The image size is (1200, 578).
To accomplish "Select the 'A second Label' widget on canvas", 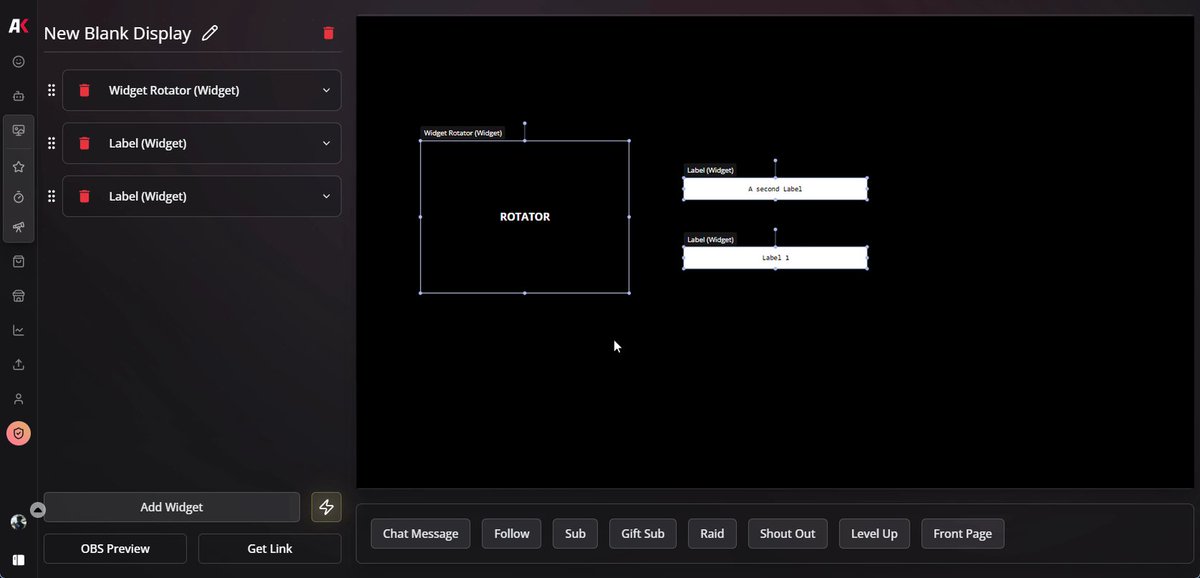I will (x=775, y=189).
